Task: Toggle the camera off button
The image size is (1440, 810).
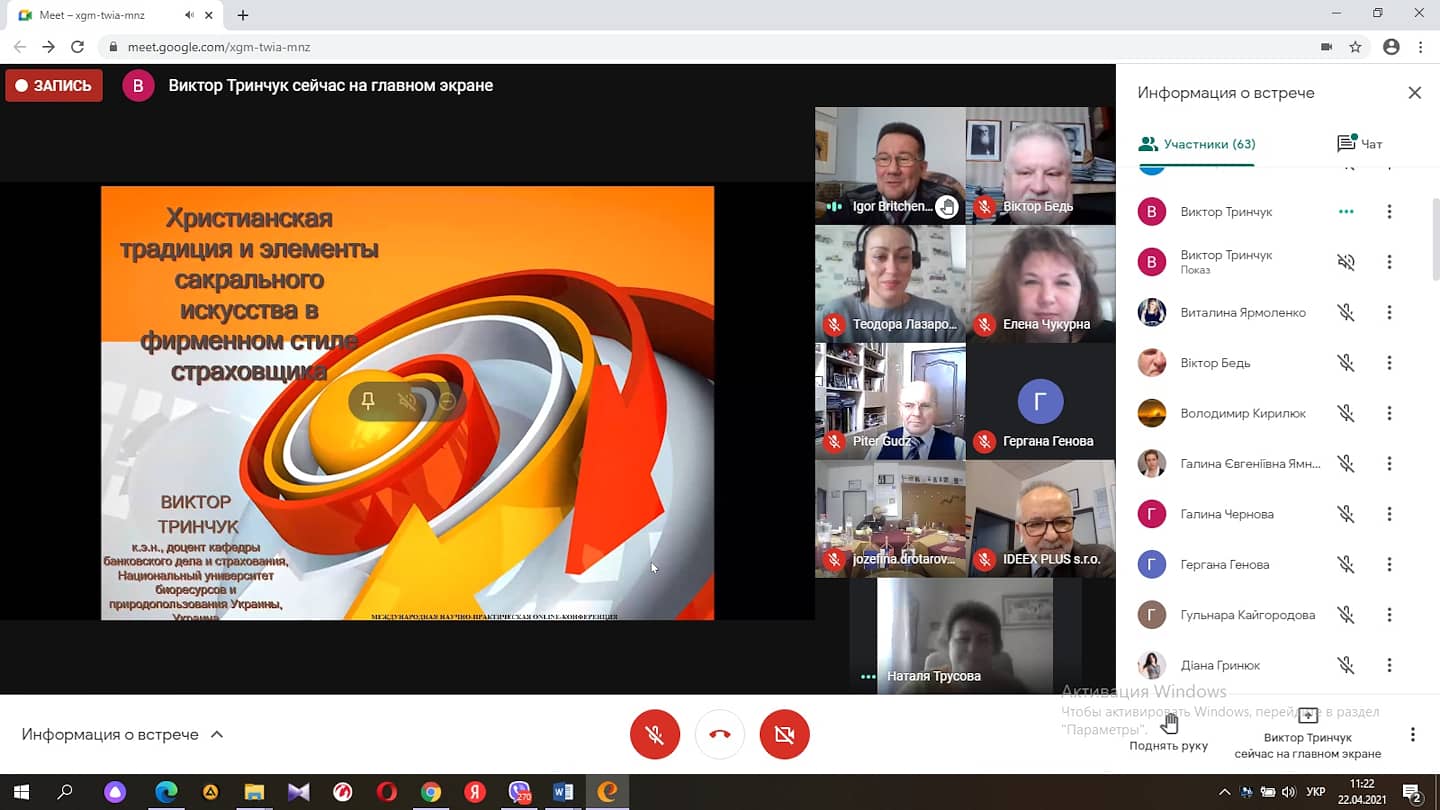Action: tap(784, 734)
